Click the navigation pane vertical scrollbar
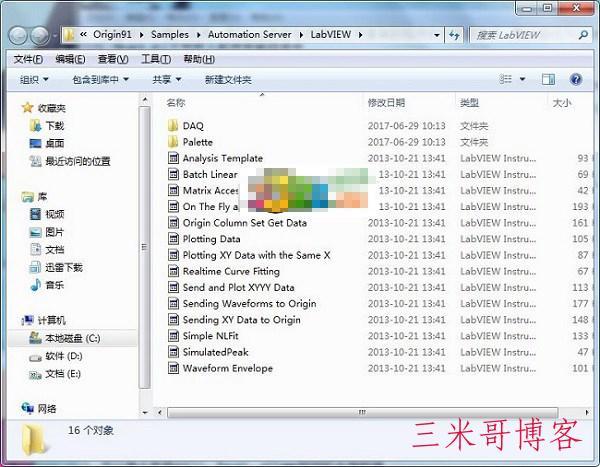The height and width of the screenshot is (467, 600). (145, 247)
